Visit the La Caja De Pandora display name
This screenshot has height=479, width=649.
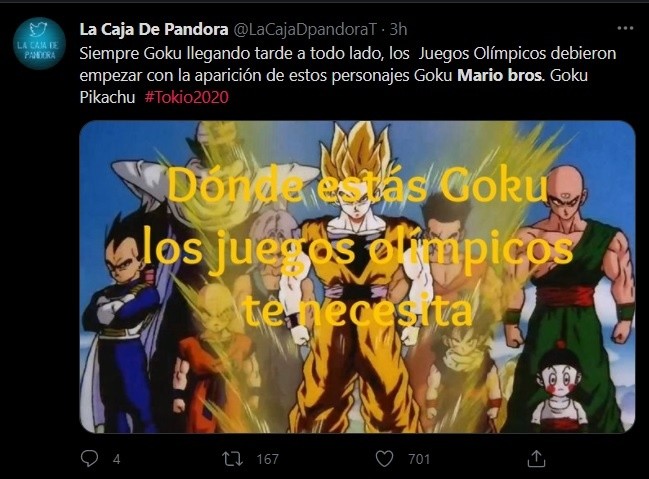tap(154, 29)
